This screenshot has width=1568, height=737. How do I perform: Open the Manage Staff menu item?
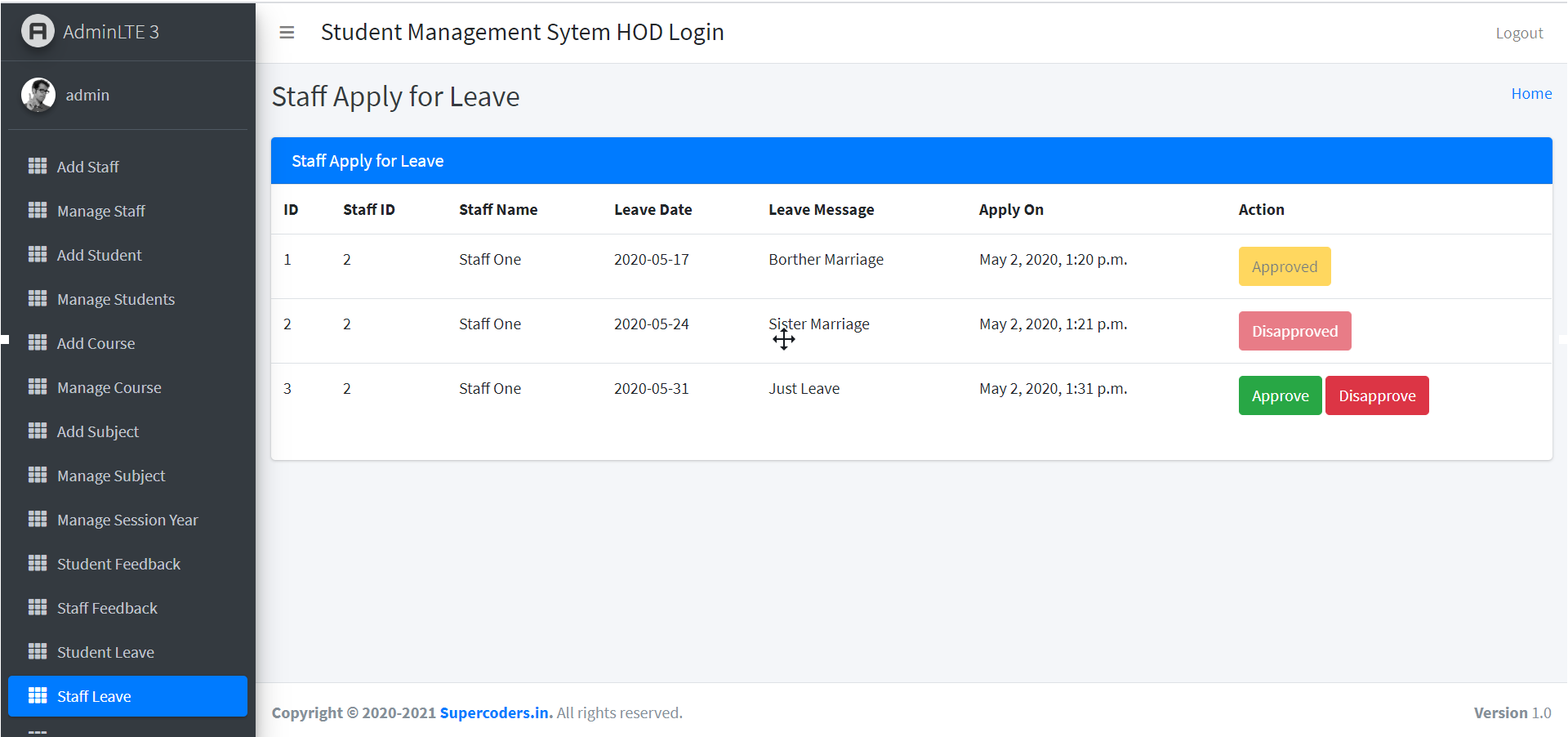pos(101,211)
